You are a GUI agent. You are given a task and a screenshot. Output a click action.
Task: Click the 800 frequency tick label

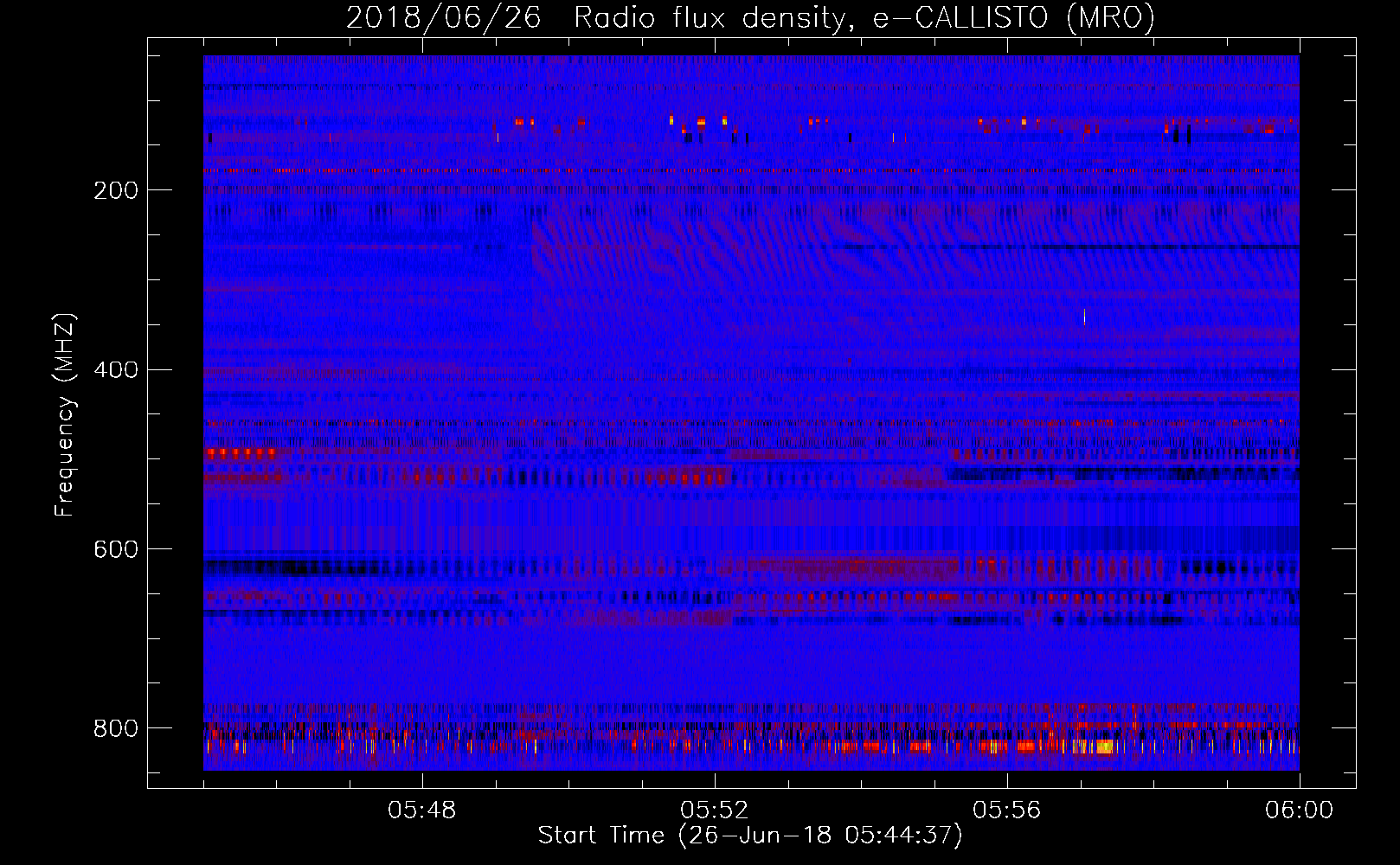[116, 728]
